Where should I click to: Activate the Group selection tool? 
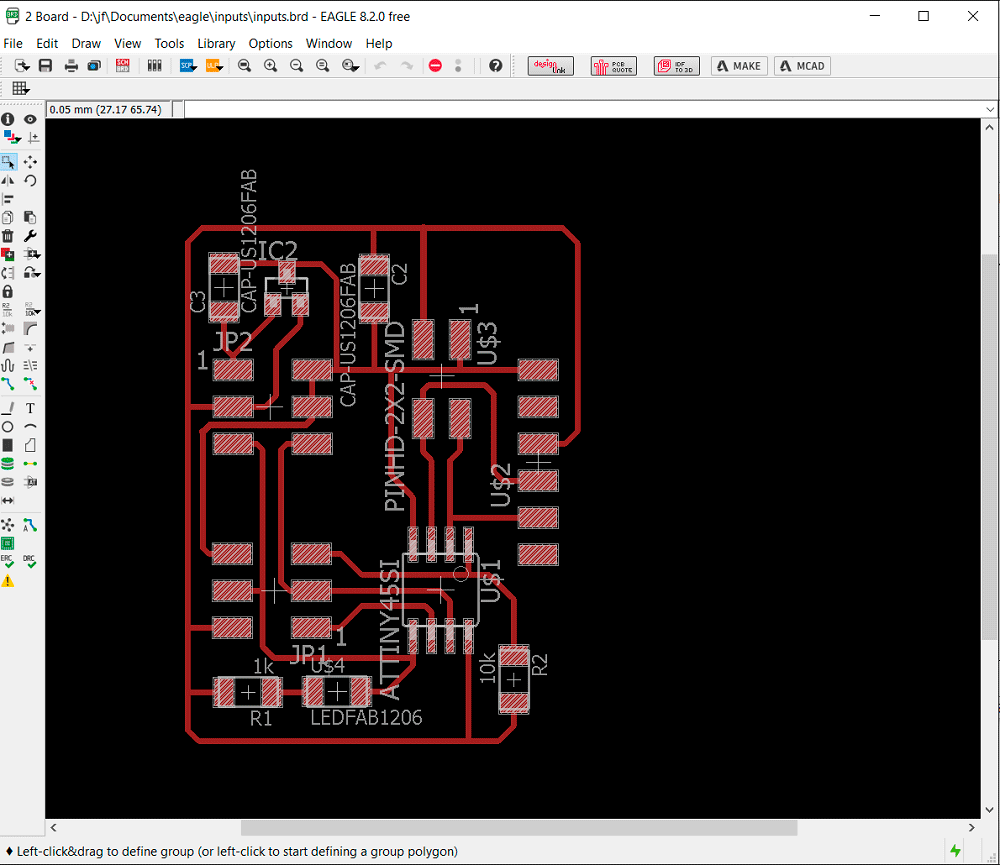click(x=8, y=162)
